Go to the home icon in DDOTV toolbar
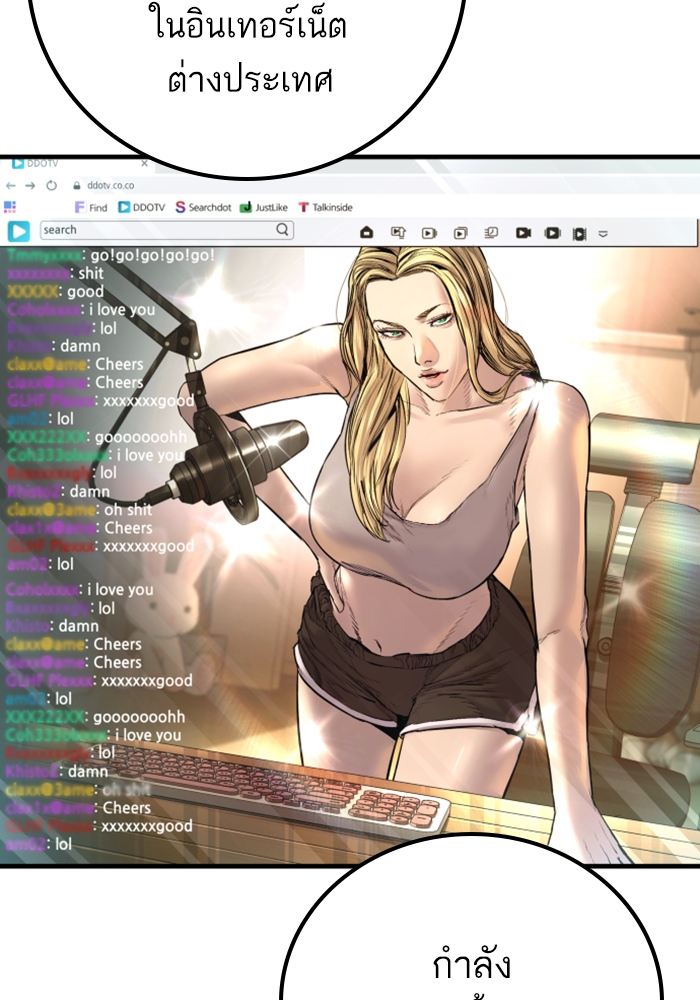 tap(366, 232)
